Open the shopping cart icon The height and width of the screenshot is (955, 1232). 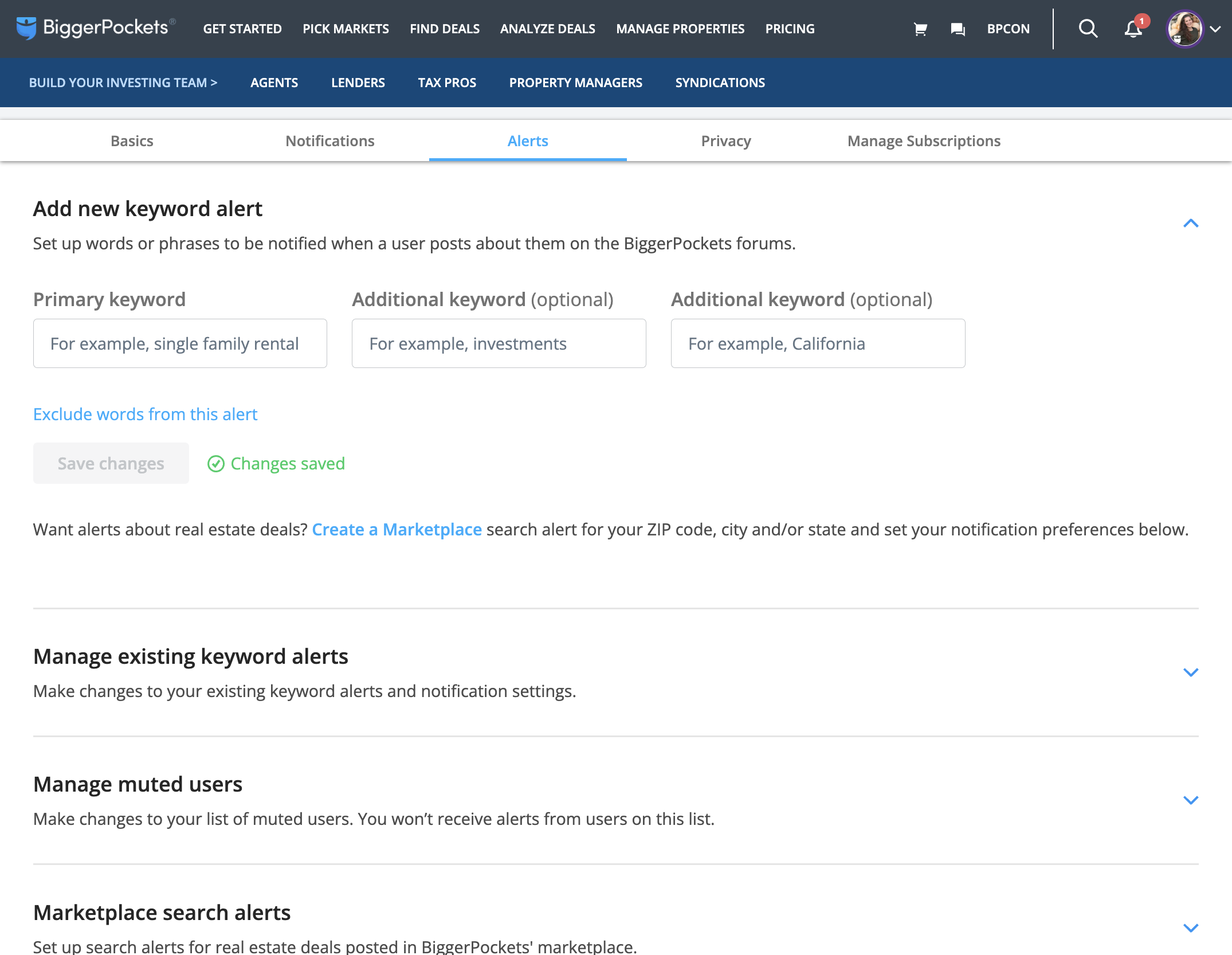click(x=920, y=29)
